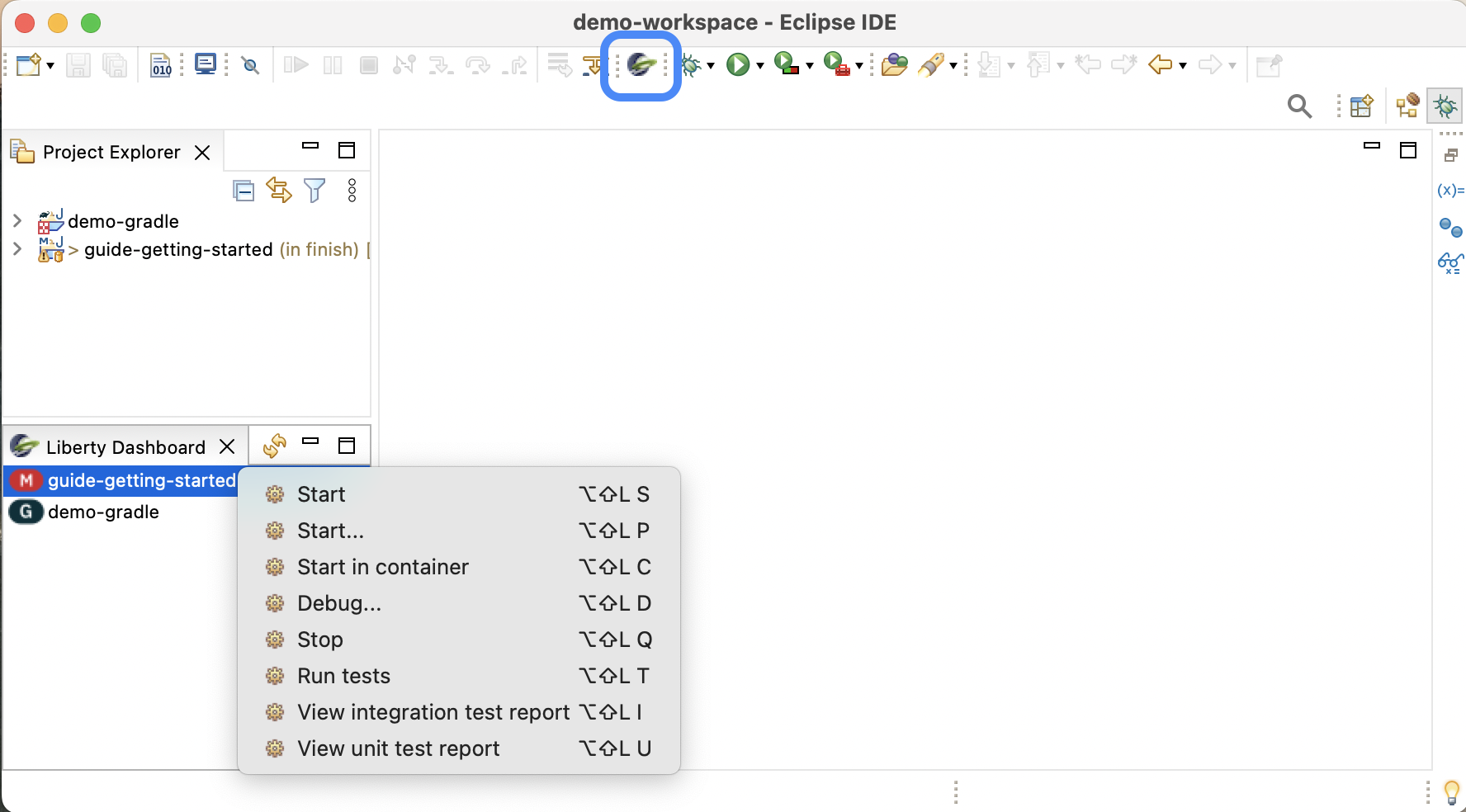The height and width of the screenshot is (812, 1466).
Task: Choose Start... from the context menu
Action: (458, 531)
